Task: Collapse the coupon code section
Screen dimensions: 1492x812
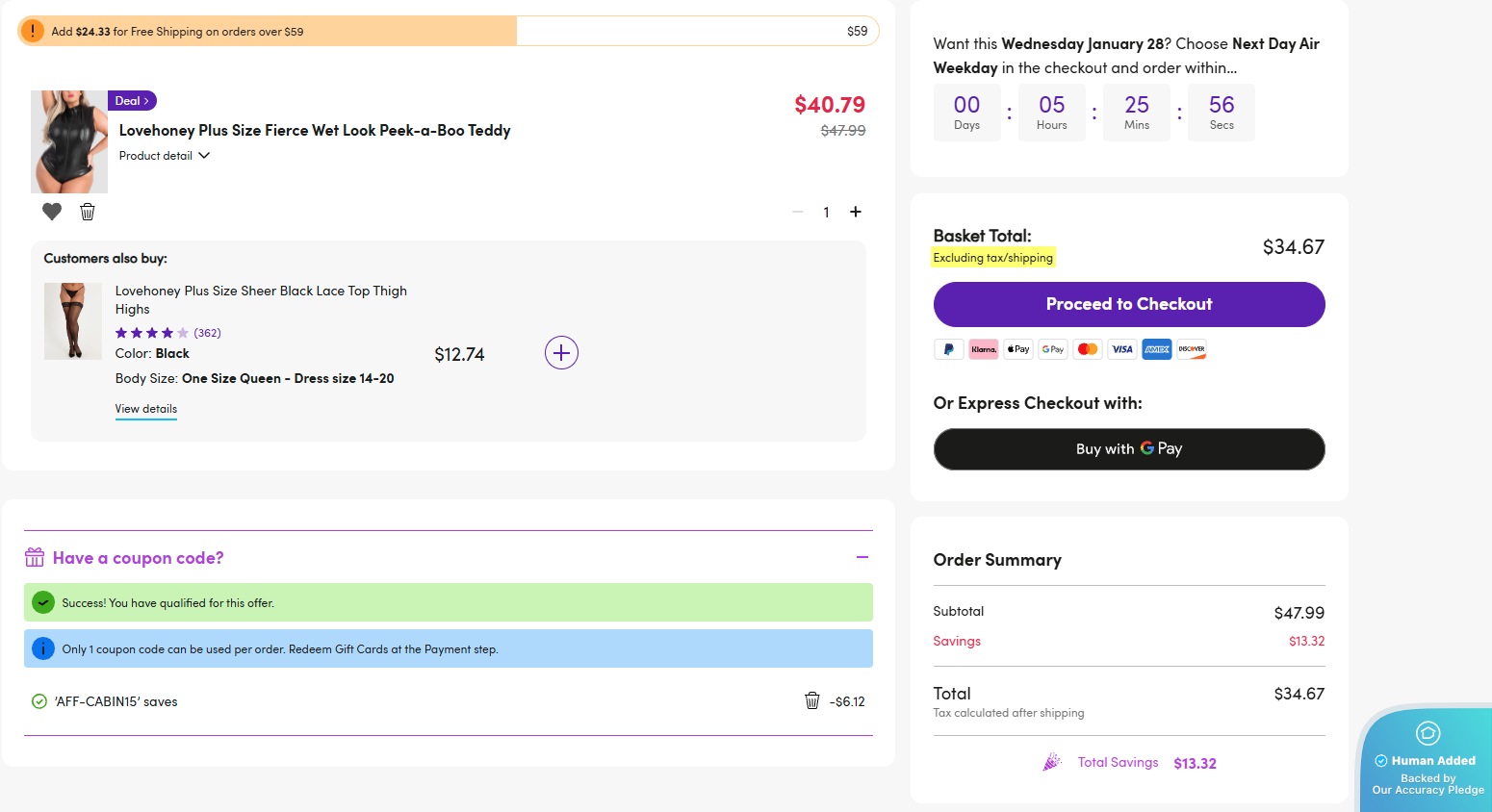Action: coord(862,557)
